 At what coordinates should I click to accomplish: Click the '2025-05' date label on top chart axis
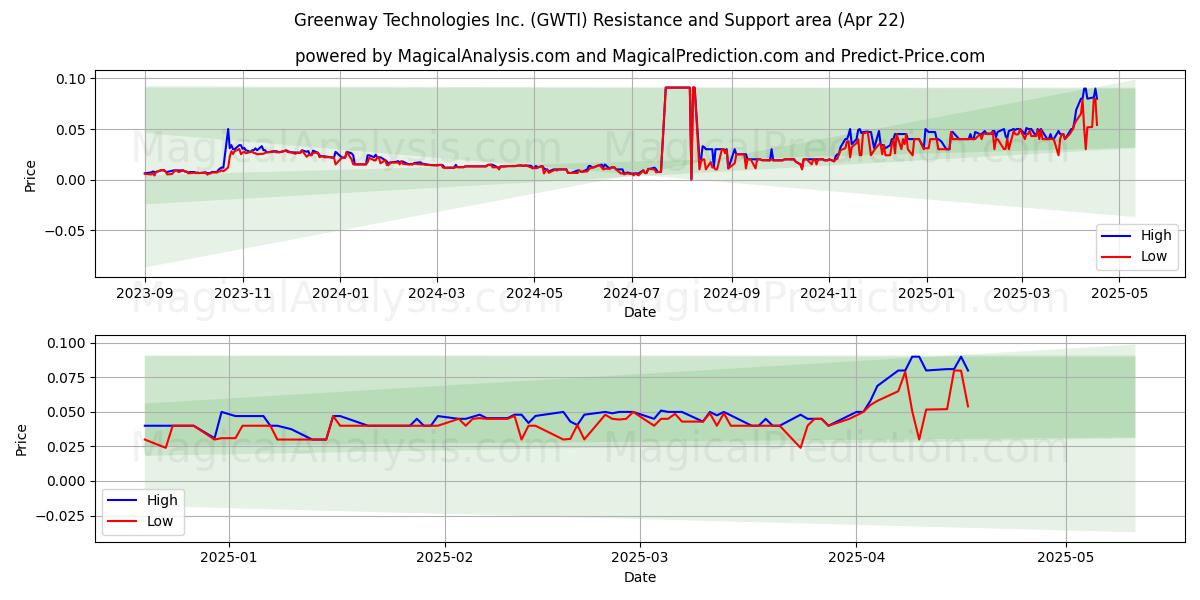(1119, 294)
